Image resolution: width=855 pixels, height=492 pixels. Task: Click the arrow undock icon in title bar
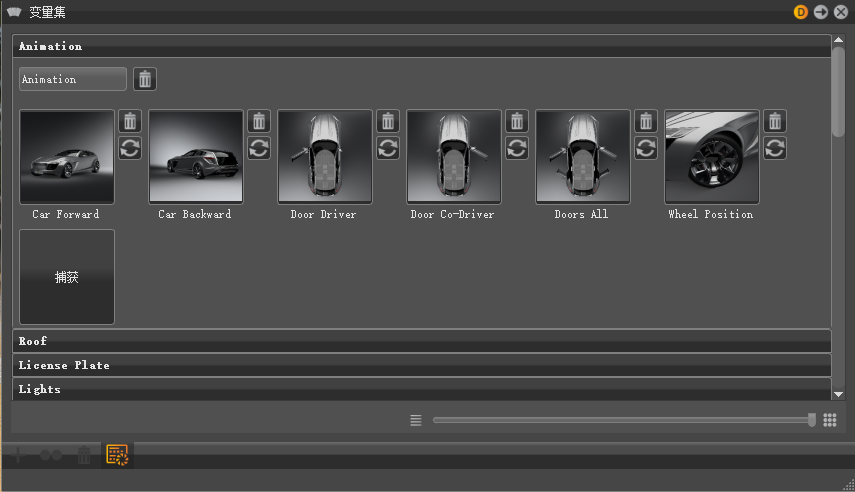click(821, 12)
